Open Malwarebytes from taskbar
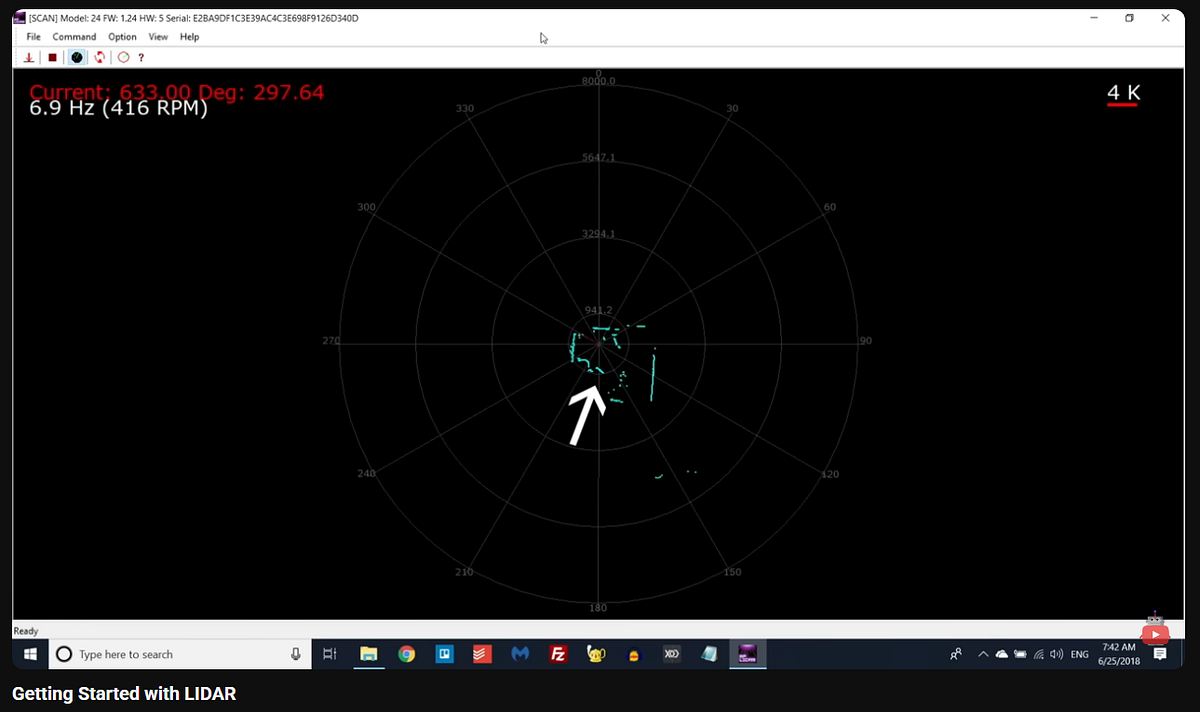The image size is (1200, 712). pyautogui.click(x=520, y=654)
